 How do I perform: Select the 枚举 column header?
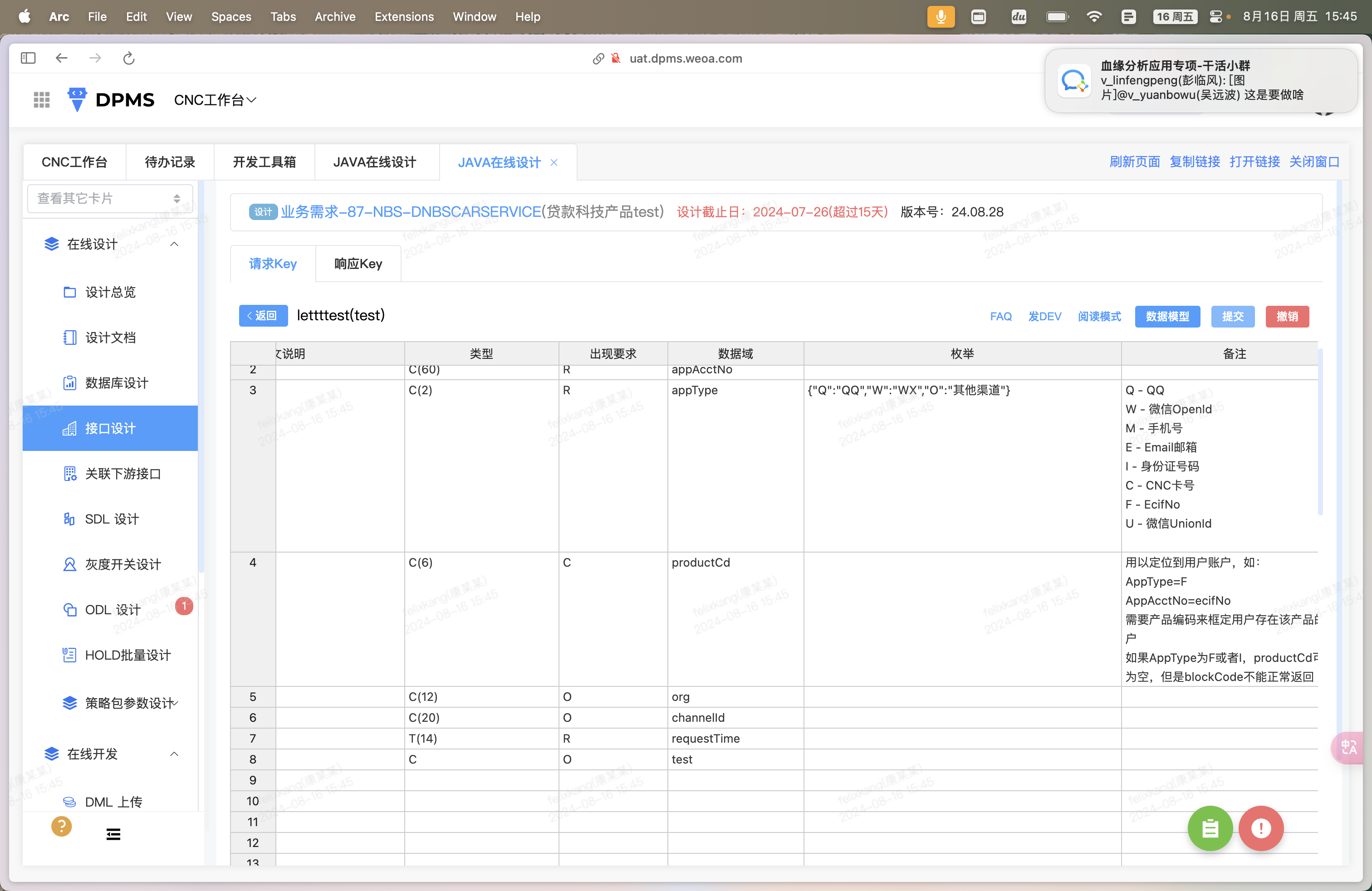tap(962, 353)
